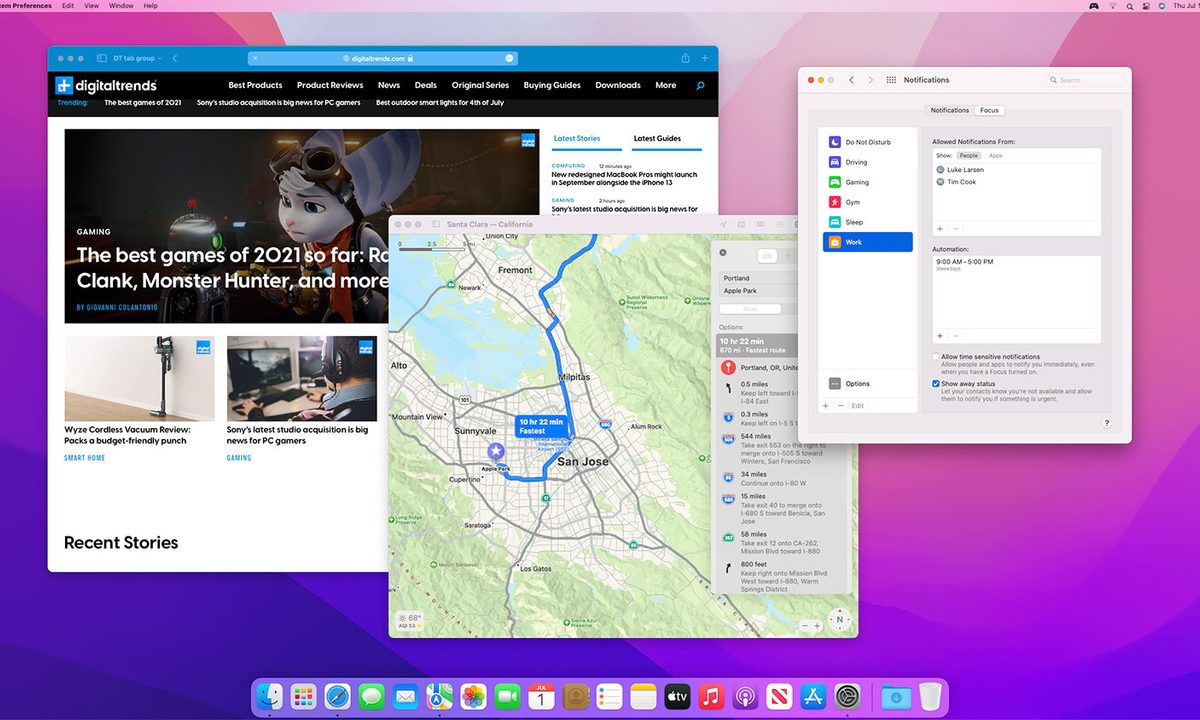Click the Safari back arrow

175,58
